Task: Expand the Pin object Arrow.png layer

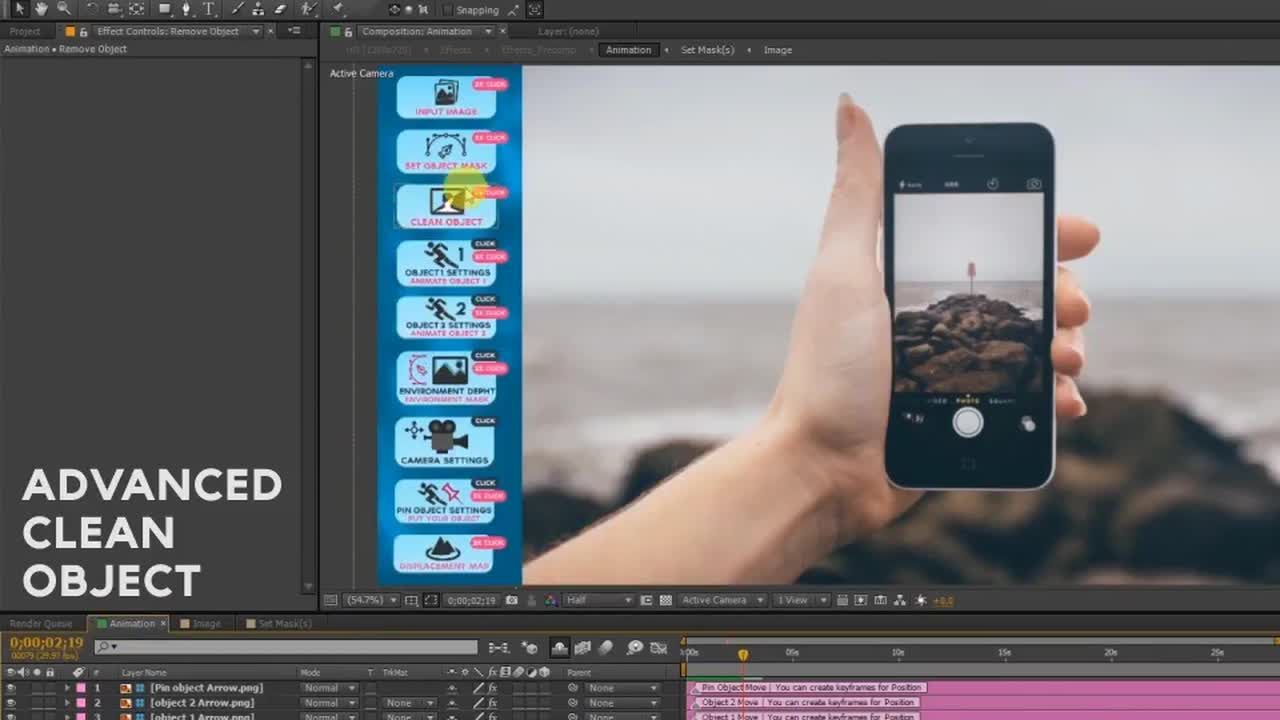Action: [x=67, y=688]
